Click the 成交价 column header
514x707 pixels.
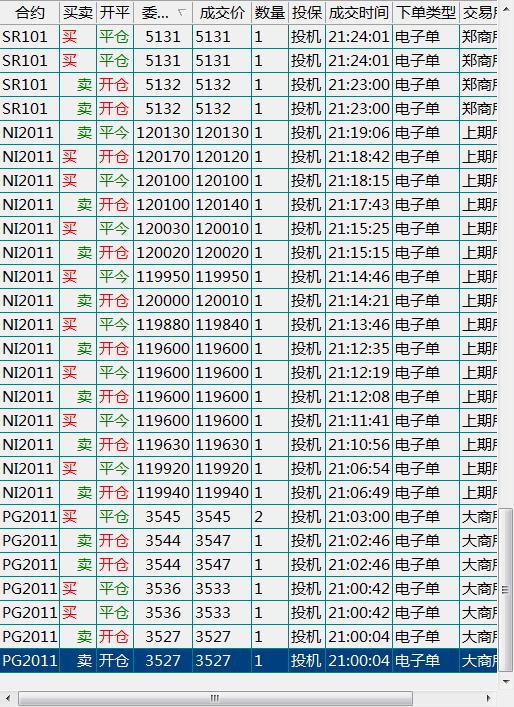tap(222, 13)
